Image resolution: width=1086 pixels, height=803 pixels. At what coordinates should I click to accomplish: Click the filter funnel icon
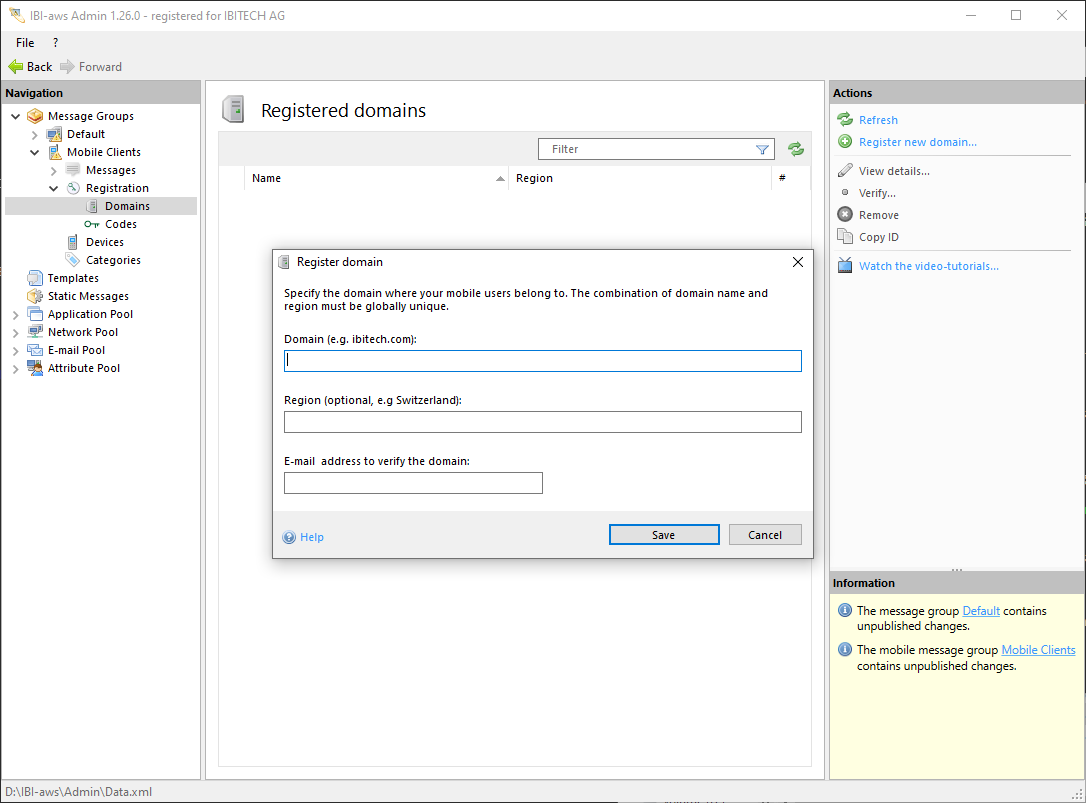pyautogui.click(x=762, y=149)
